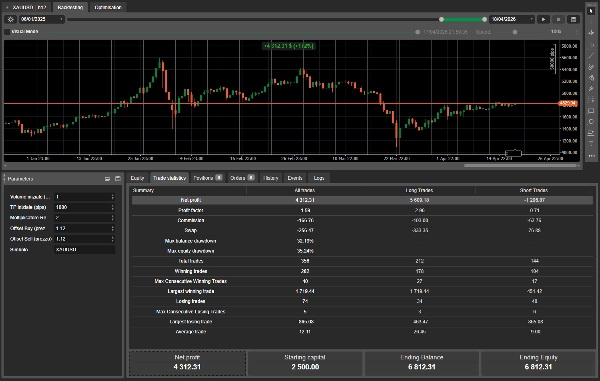Screen dimensions: 600x381
Task: Click Offset Buy stepper arrows
Action: click(x=112, y=228)
